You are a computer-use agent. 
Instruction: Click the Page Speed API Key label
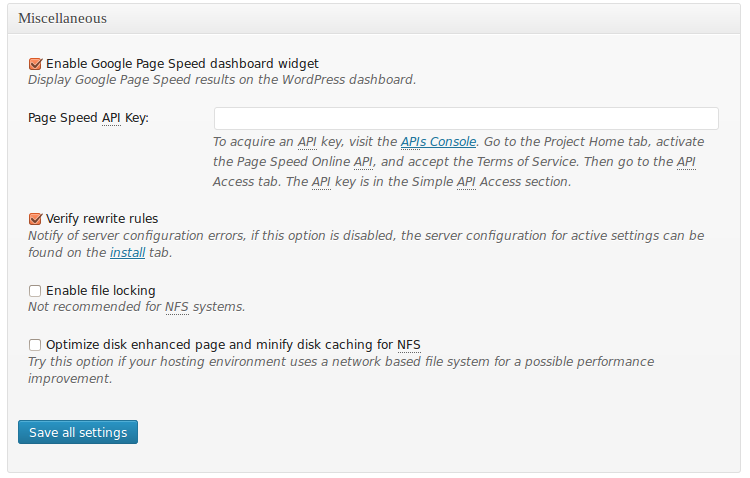88,118
